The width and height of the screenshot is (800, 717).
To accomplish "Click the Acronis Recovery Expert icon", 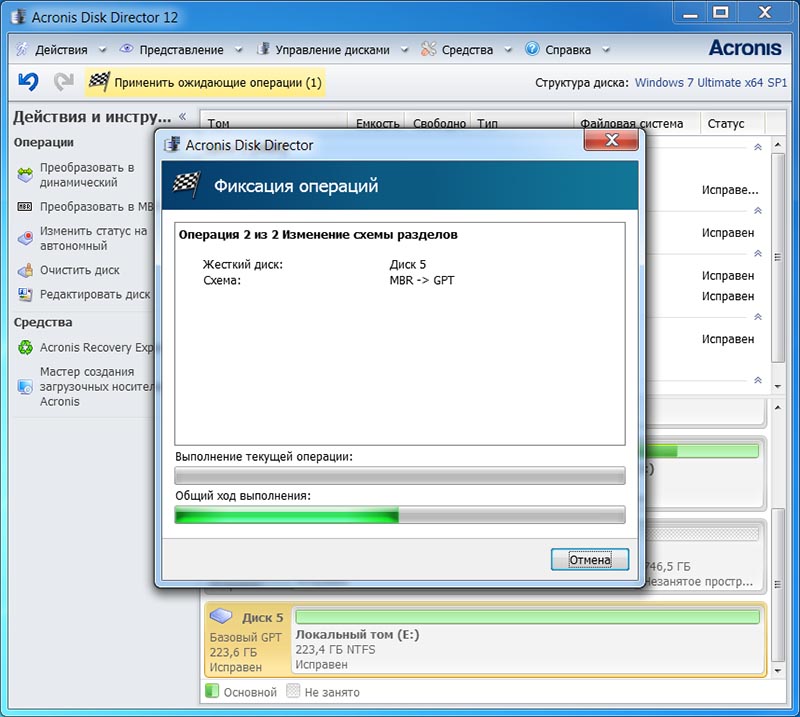I will tap(25, 348).
